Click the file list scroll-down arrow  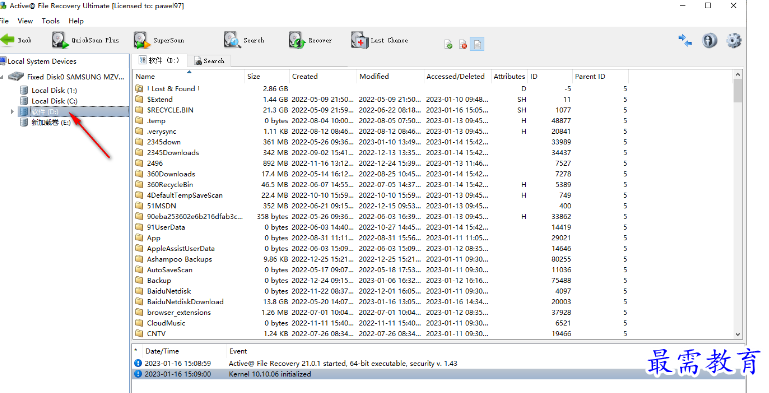click(738, 334)
